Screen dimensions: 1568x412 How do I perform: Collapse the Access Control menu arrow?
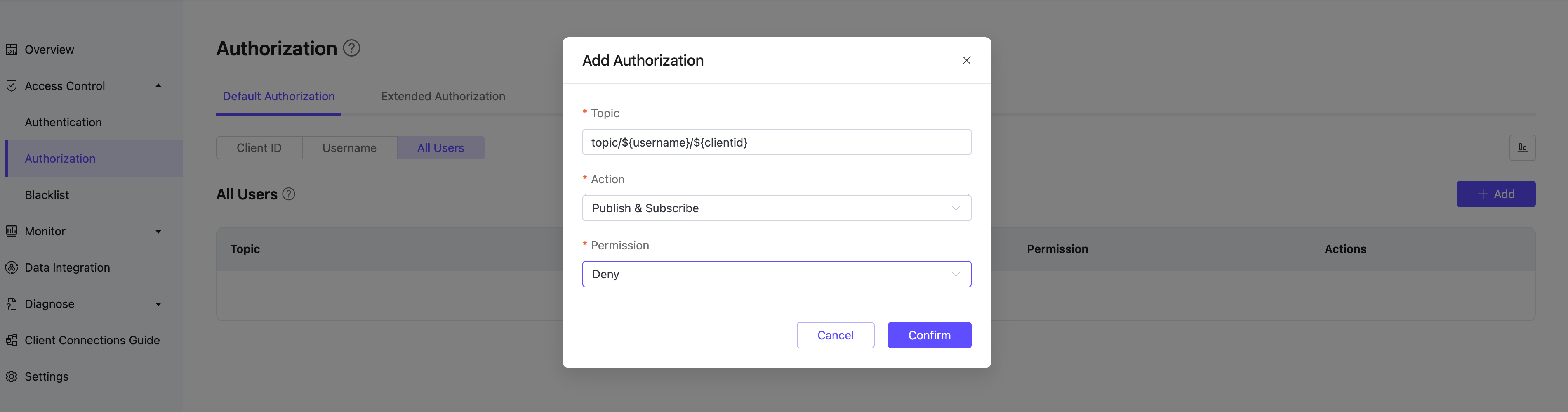click(158, 86)
